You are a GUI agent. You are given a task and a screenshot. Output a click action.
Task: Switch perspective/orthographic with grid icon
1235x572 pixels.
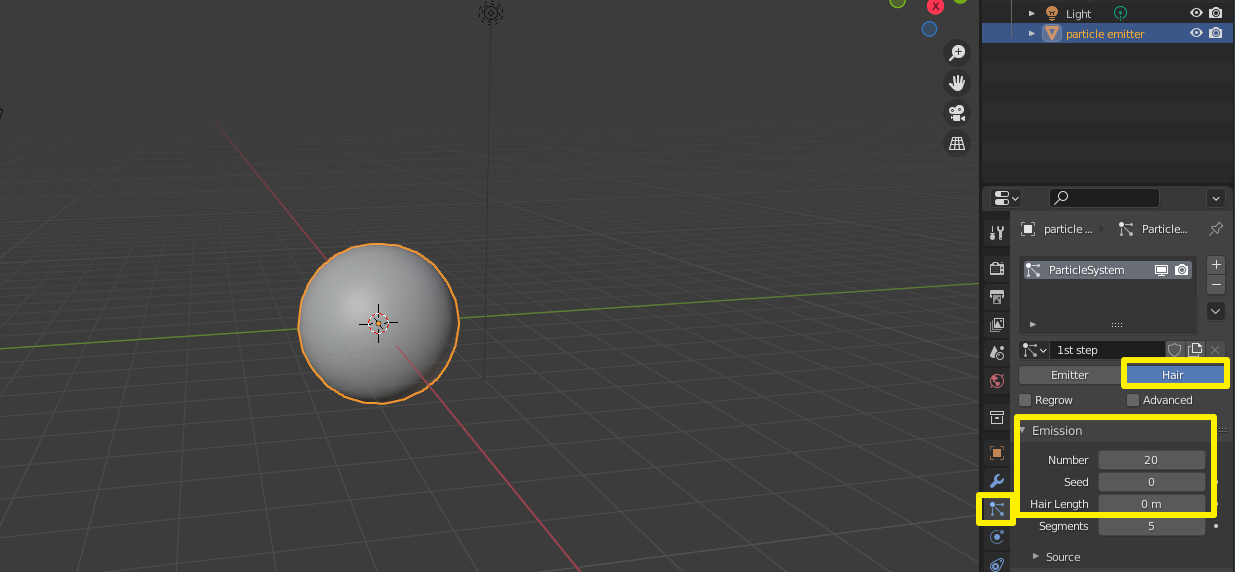point(958,143)
